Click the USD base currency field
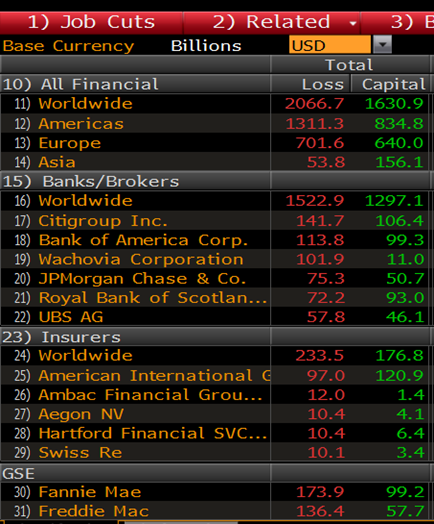Screen dimensions: 434x524 pos(330,45)
